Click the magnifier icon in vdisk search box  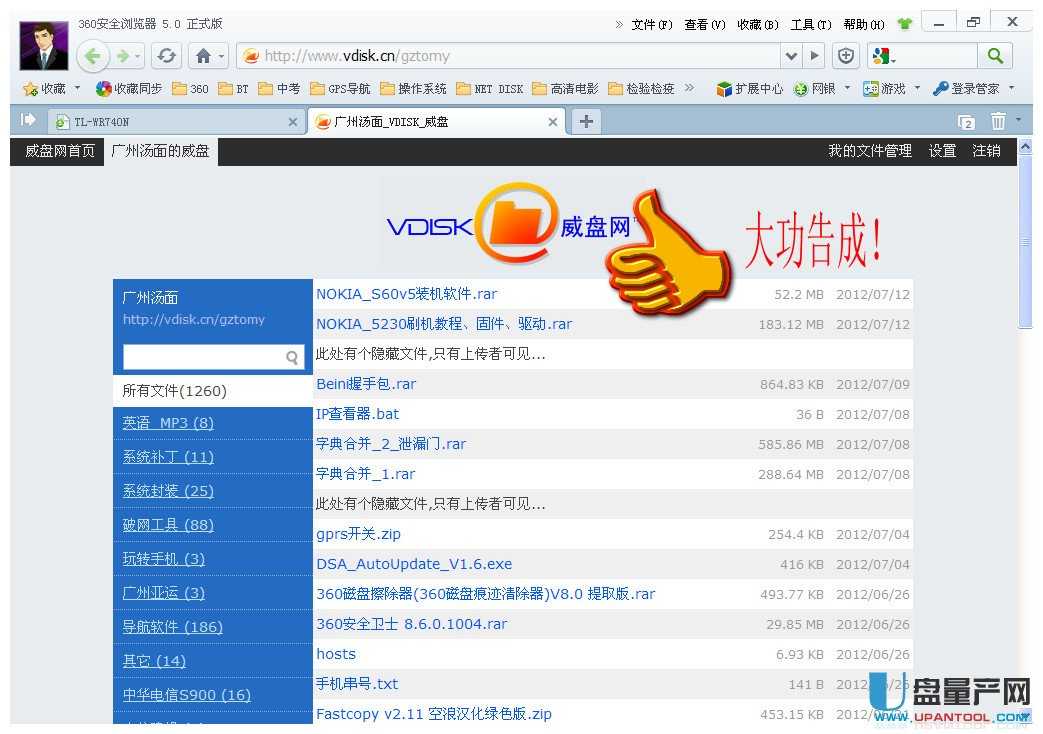tap(293, 357)
